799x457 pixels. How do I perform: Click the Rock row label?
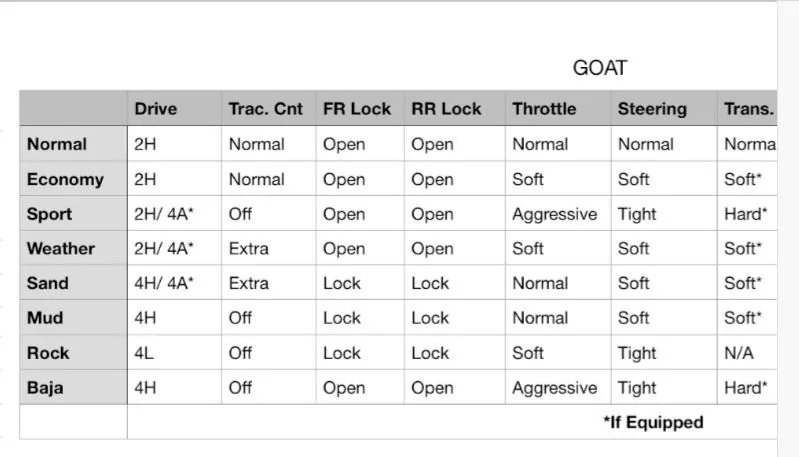[47, 353]
